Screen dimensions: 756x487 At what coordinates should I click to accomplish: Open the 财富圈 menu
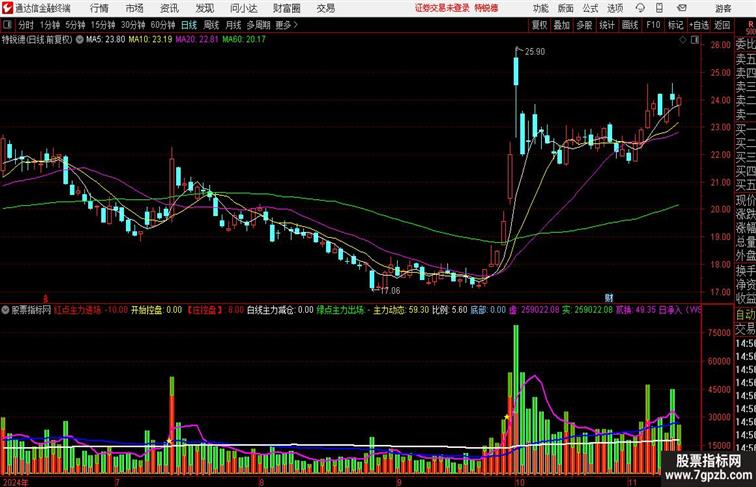286,8
